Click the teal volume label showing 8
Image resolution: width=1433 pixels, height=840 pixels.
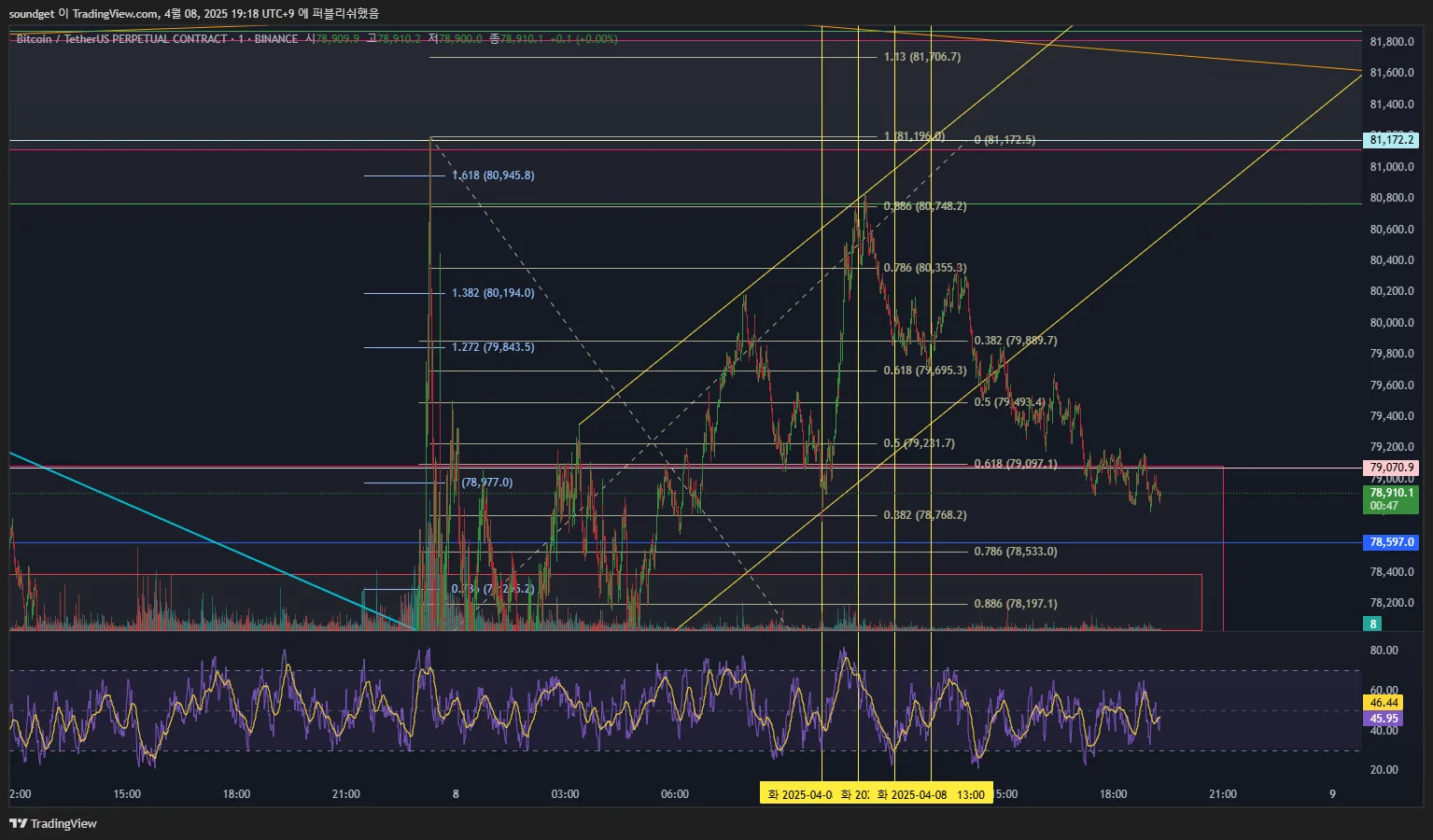pos(1372,623)
